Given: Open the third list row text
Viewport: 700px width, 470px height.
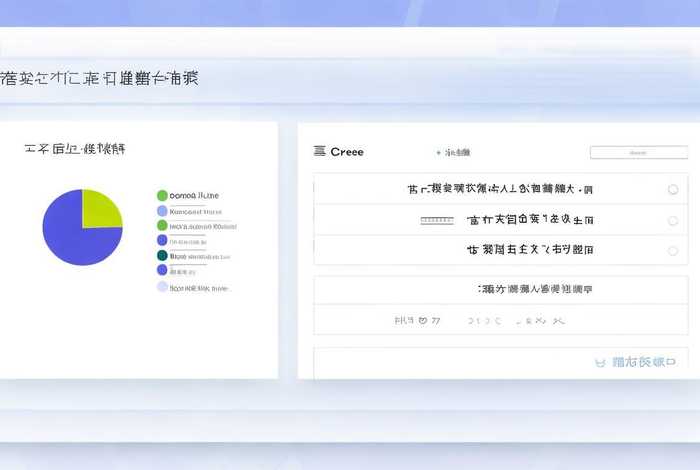Looking at the screenshot, I should pyautogui.click(x=530, y=250).
